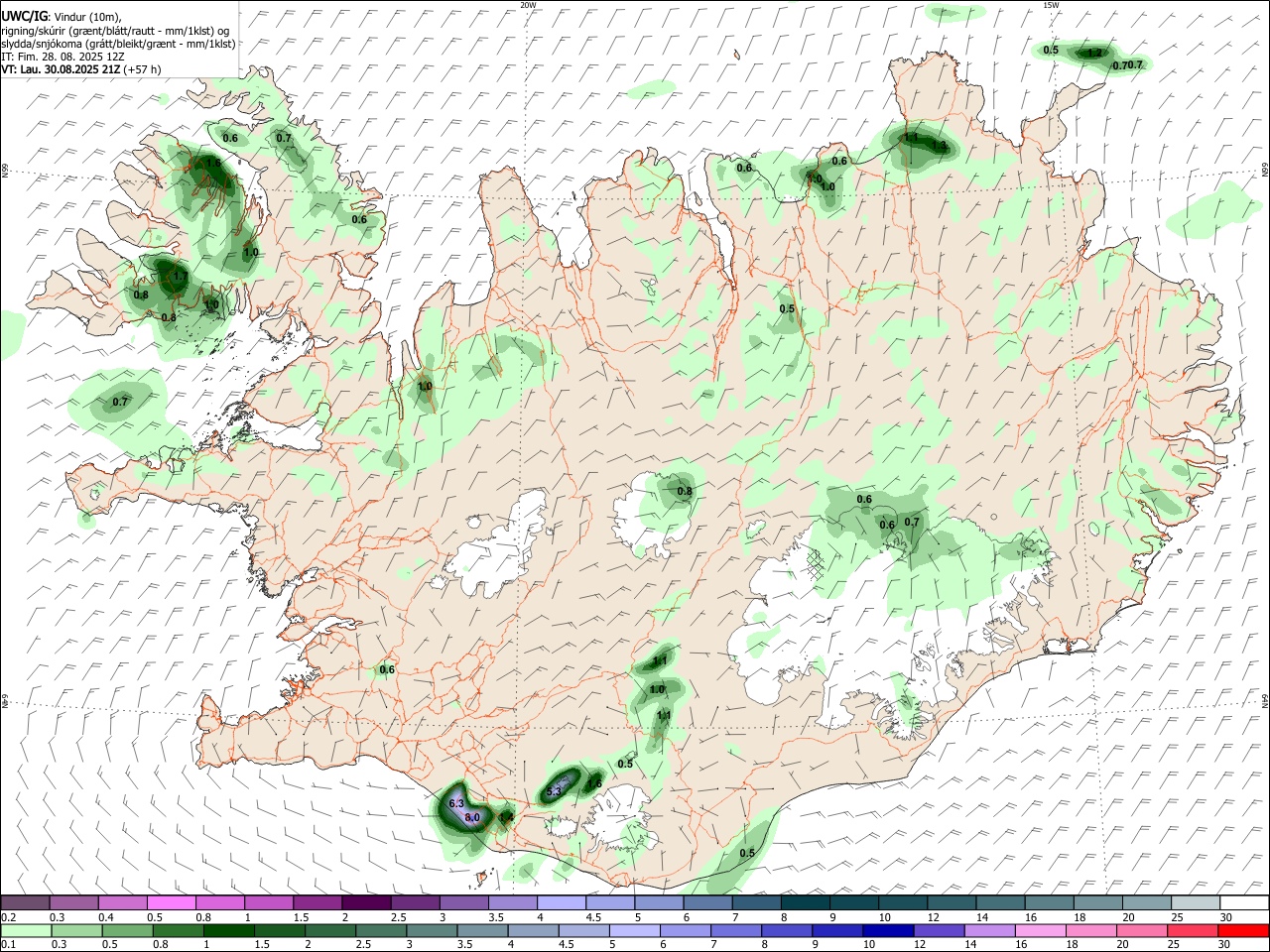Click the 8.0 precipitation value on the map
The width and height of the screenshot is (1270, 952).
[472, 818]
